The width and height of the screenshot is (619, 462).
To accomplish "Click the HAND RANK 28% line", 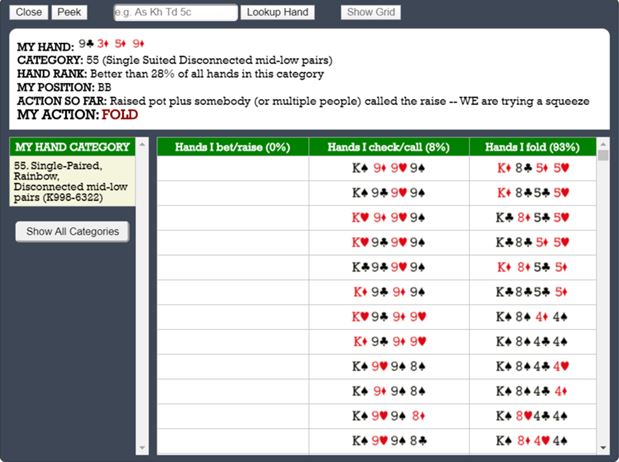I will tap(170, 74).
